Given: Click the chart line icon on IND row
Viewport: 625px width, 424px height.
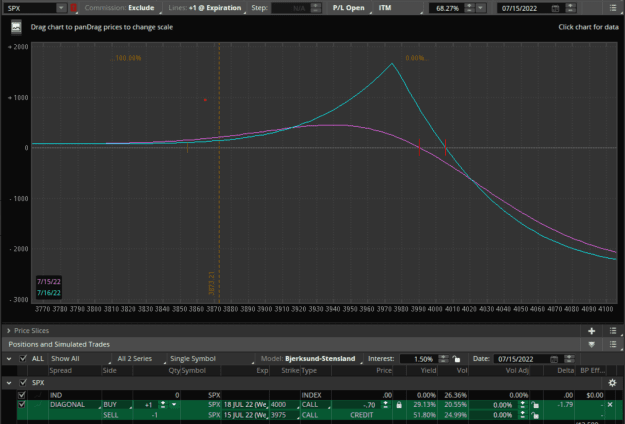Looking at the screenshot, I should (38, 395).
